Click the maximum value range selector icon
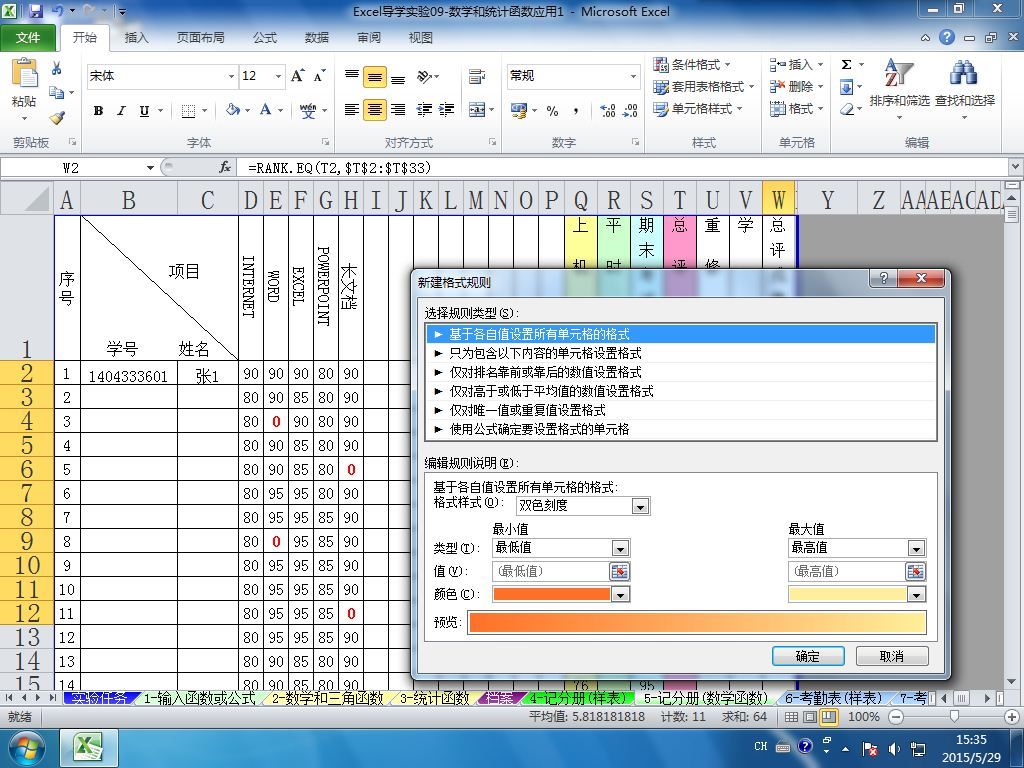 [x=916, y=571]
